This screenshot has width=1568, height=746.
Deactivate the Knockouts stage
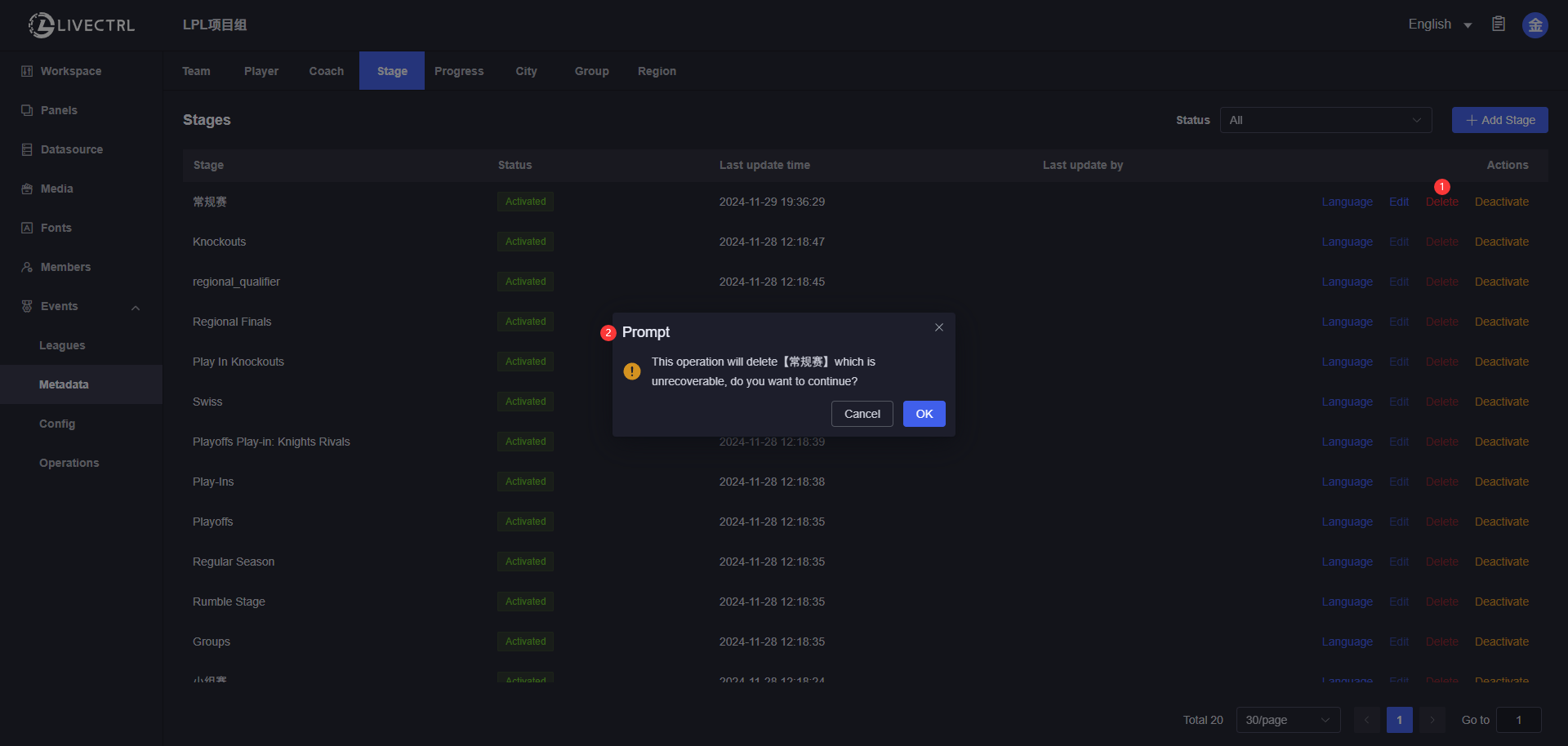pyautogui.click(x=1501, y=242)
